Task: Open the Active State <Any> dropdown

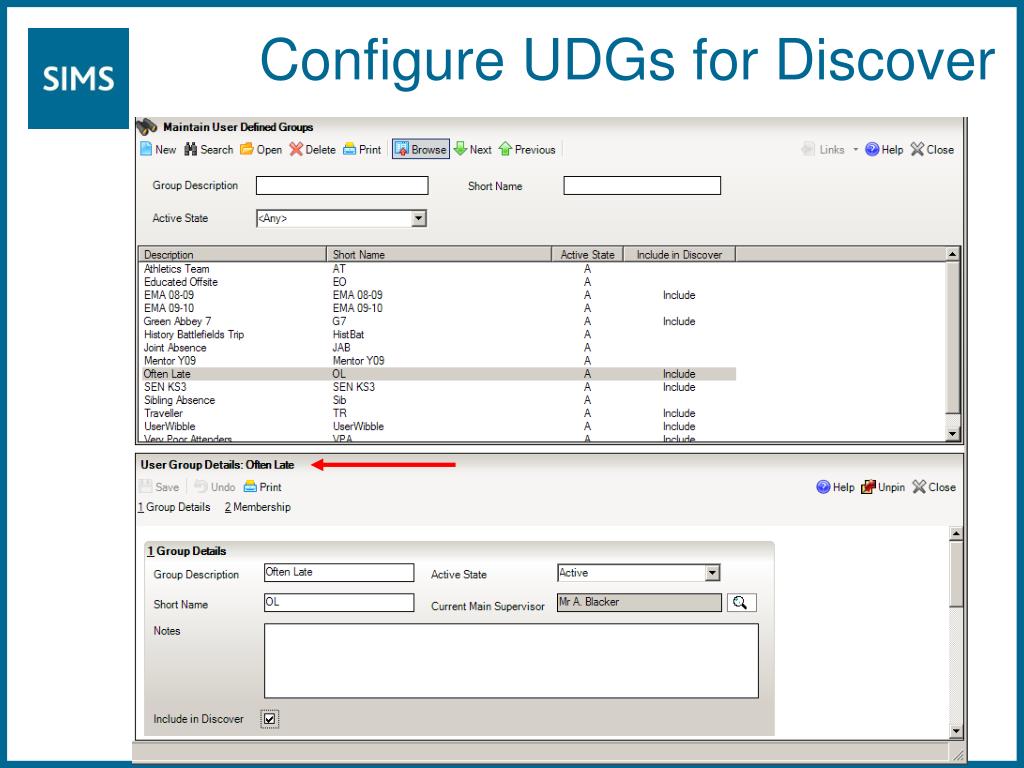Action: (x=419, y=218)
